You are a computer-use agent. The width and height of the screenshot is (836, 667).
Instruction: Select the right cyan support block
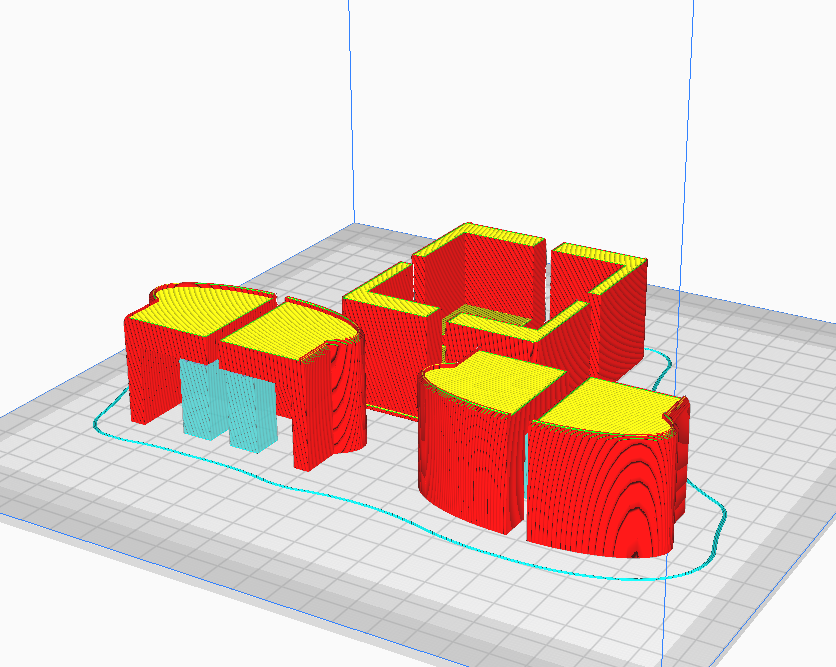tap(252, 412)
